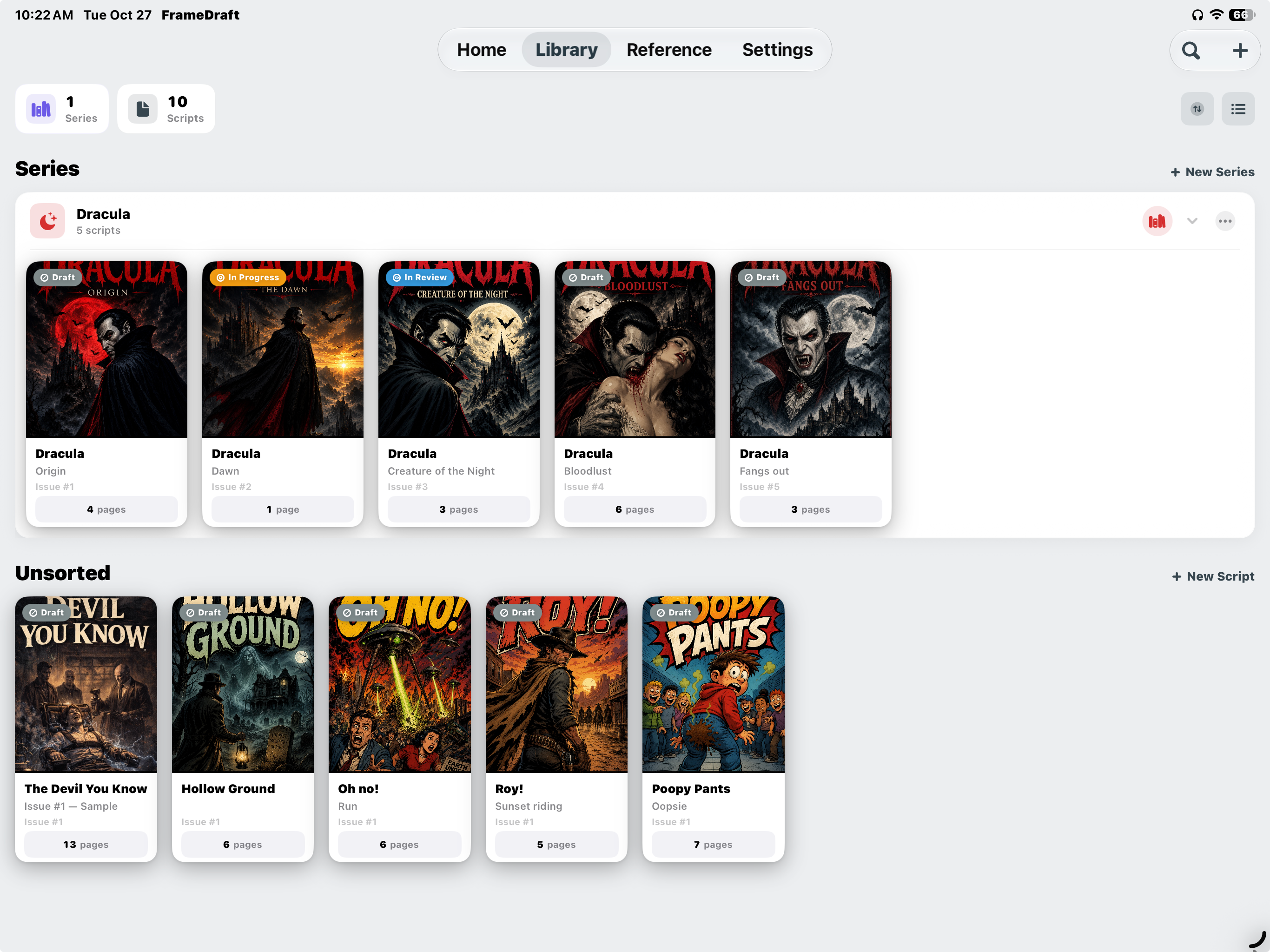The height and width of the screenshot is (952, 1270).
Task: Click the In Review status badge
Action: click(419, 278)
